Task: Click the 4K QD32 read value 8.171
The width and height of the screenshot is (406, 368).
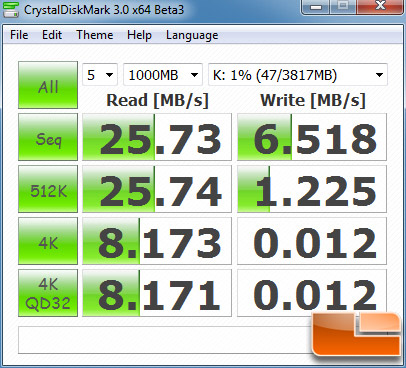Action: tap(157, 293)
